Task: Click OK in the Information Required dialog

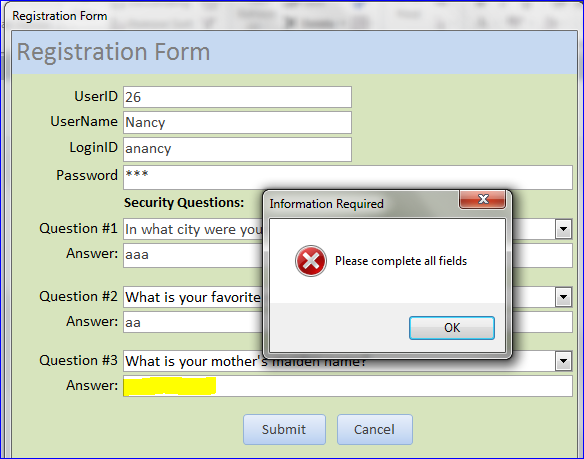Action: [452, 328]
